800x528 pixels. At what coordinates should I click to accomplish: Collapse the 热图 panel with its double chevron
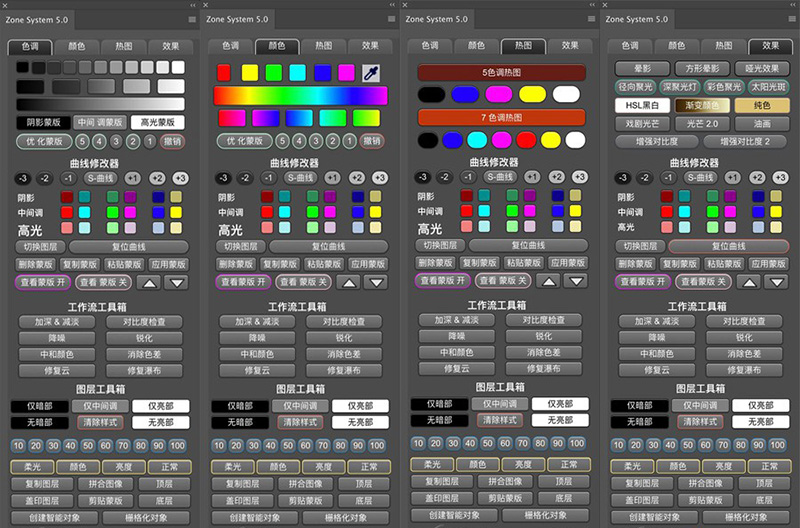(x=592, y=5)
